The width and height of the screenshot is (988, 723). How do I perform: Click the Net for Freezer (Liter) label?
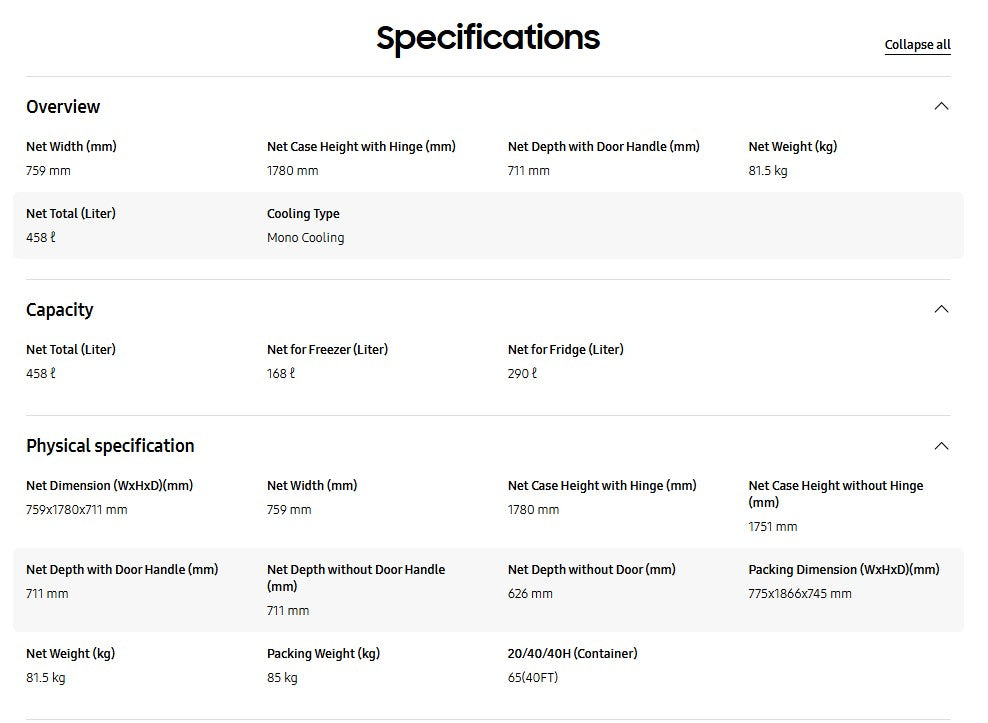pyautogui.click(x=327, y=350)
